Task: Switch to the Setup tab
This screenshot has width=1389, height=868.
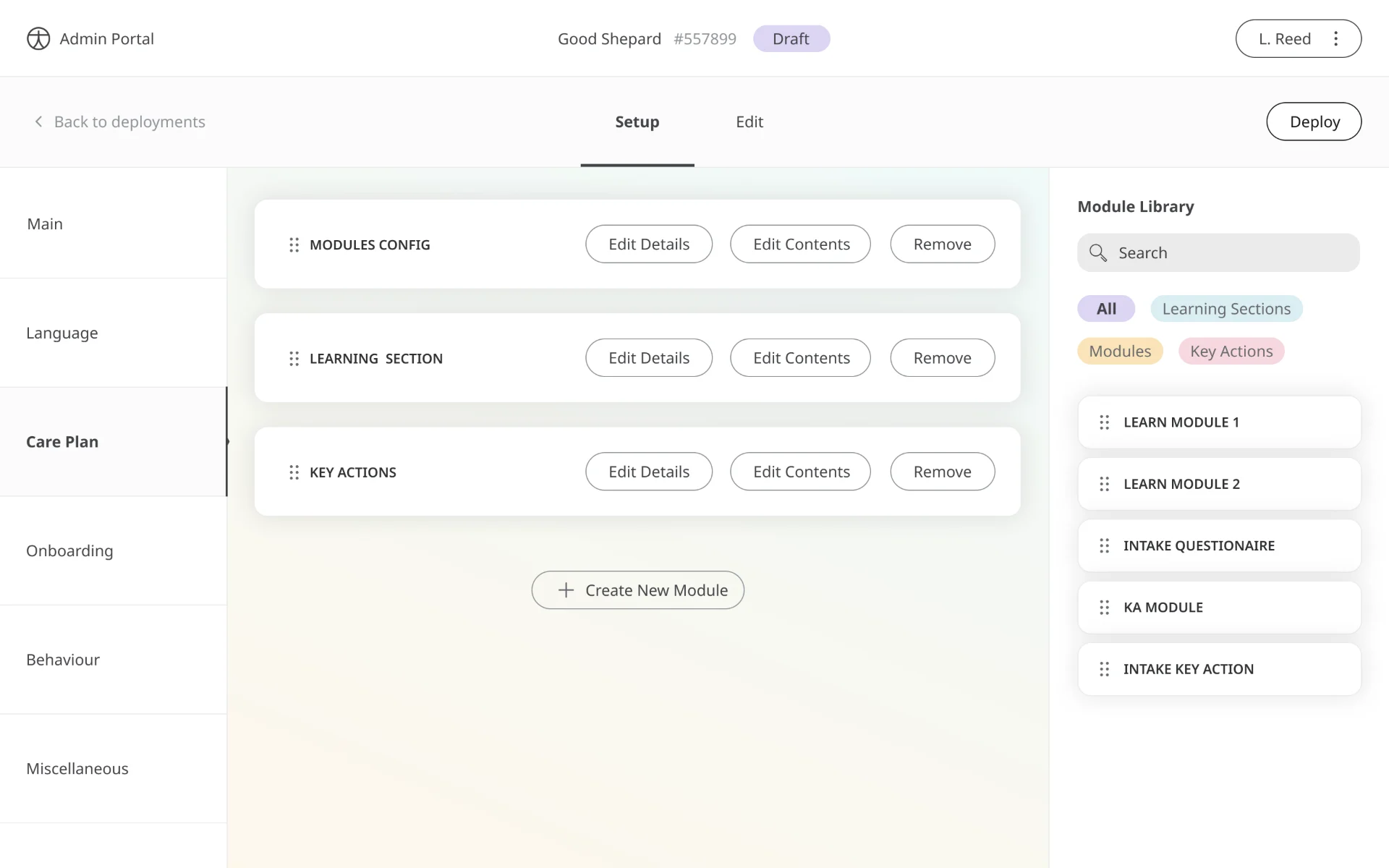Action: [637, 122]
